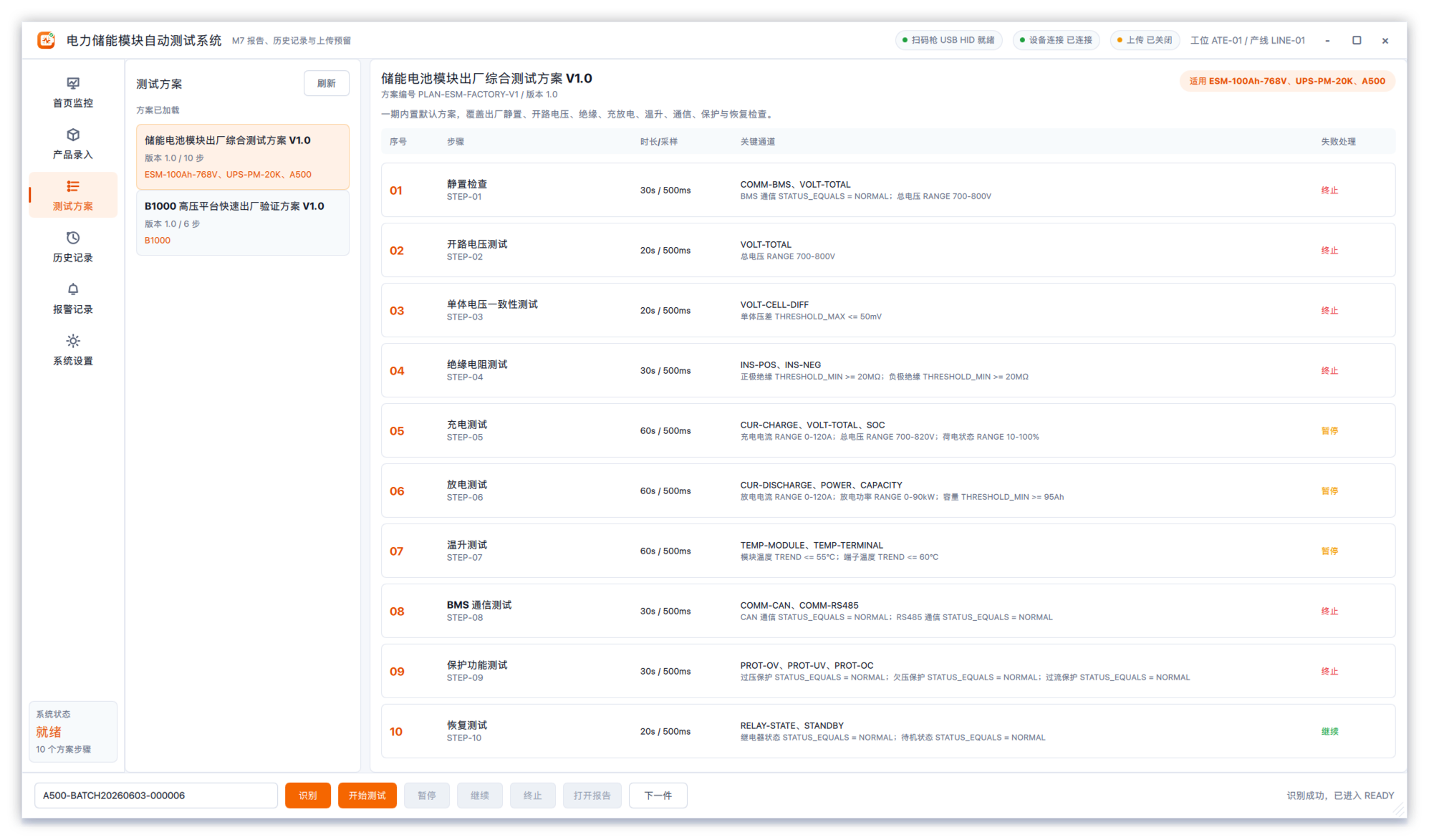Click step 03 单体电压一致性测试 row
This screenshot has height=840, width=1429.
[x=888, y=311]
